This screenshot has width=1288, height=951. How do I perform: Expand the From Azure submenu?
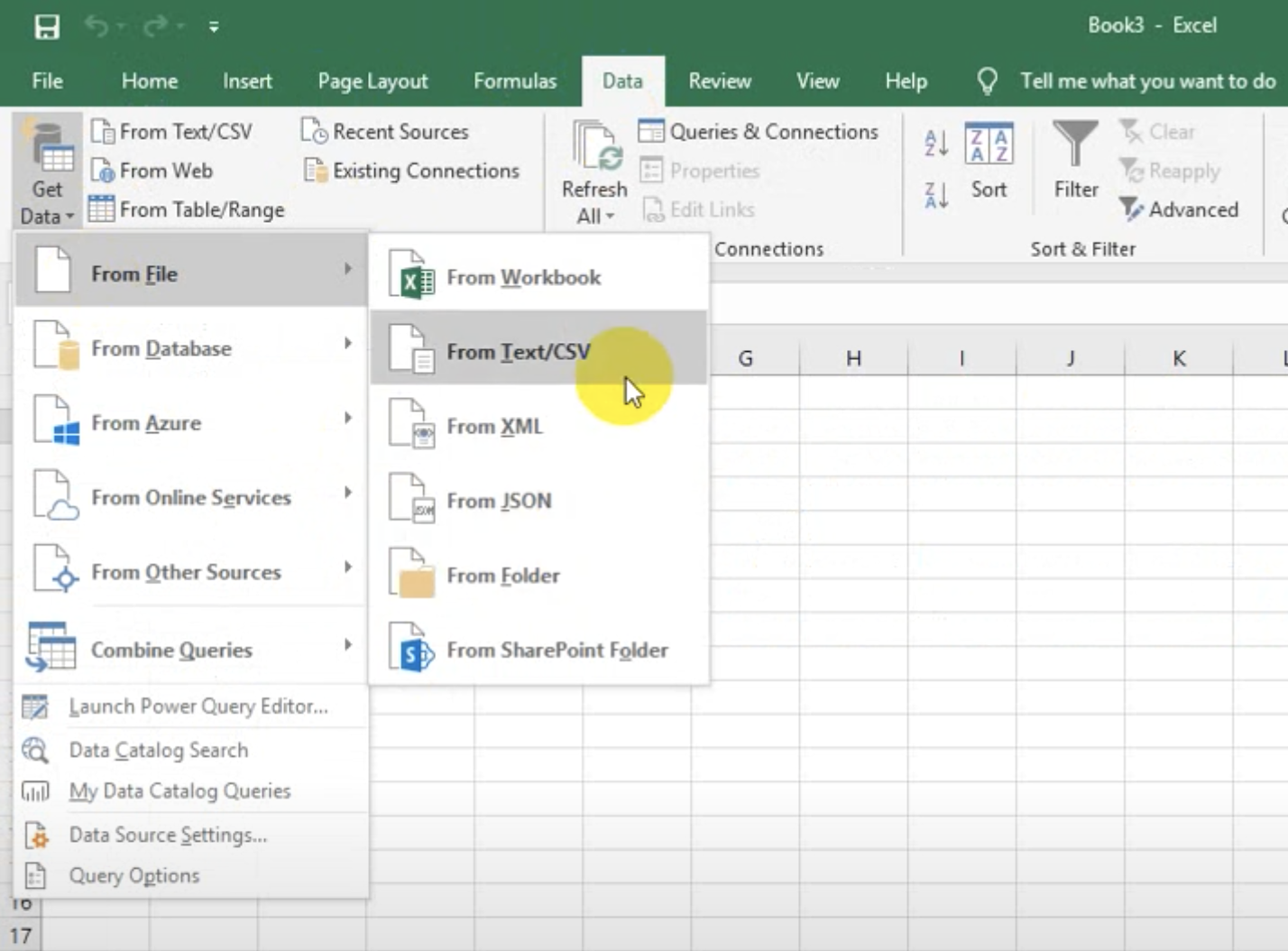(147, 422)
